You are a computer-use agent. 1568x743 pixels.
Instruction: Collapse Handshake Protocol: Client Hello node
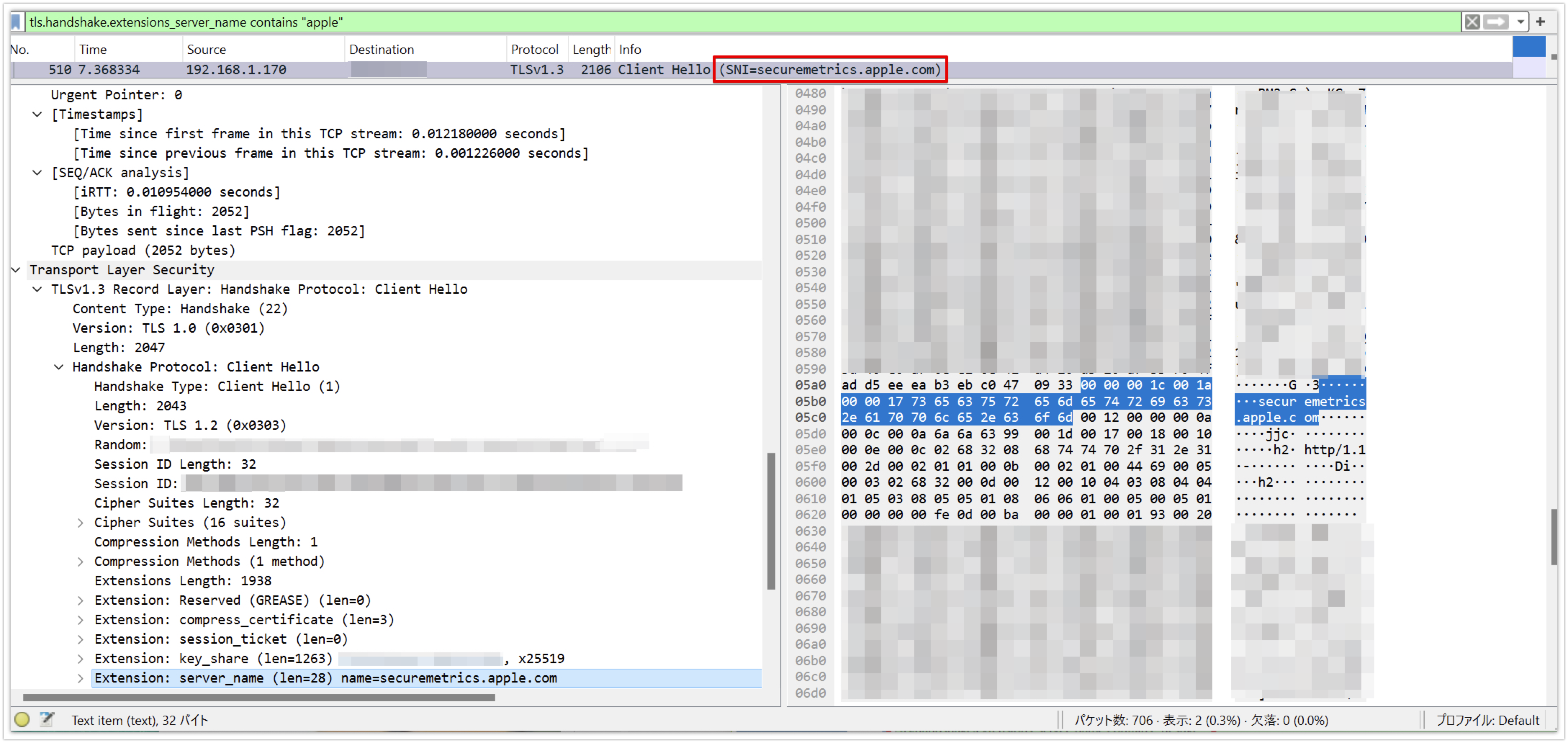58,367
